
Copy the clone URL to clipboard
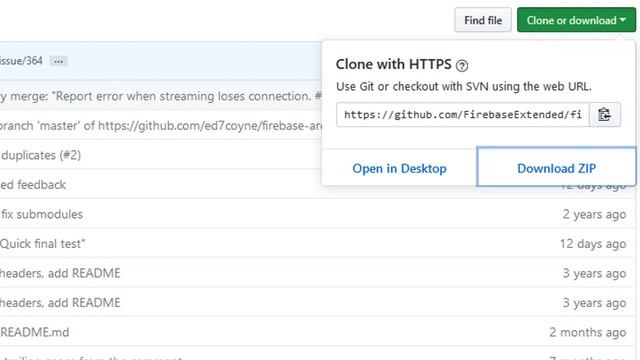pyautogui.click(x=604, y=115)
